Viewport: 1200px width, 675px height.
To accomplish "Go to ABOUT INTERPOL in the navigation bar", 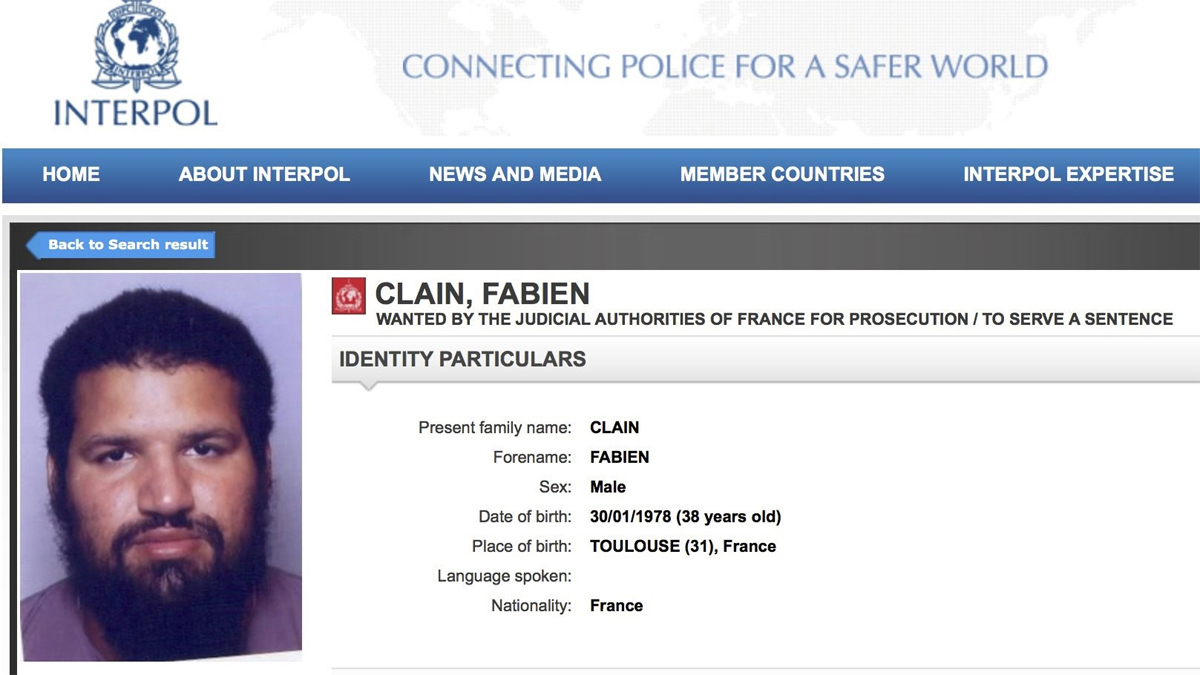I will click(x=264, y=175).
